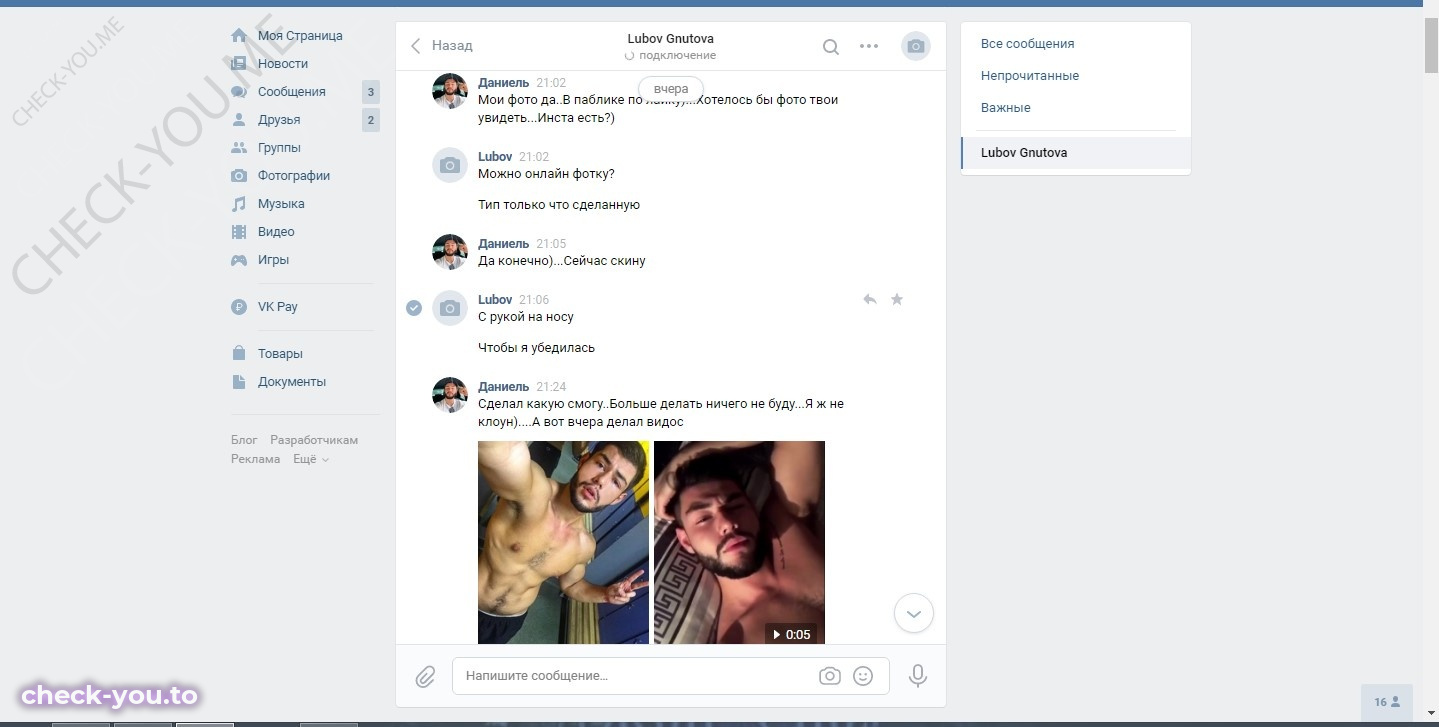Viewport: 1439px width, 727px height.
Task: Click the VK Pay ruble icon
Action: tap(239, 307)
